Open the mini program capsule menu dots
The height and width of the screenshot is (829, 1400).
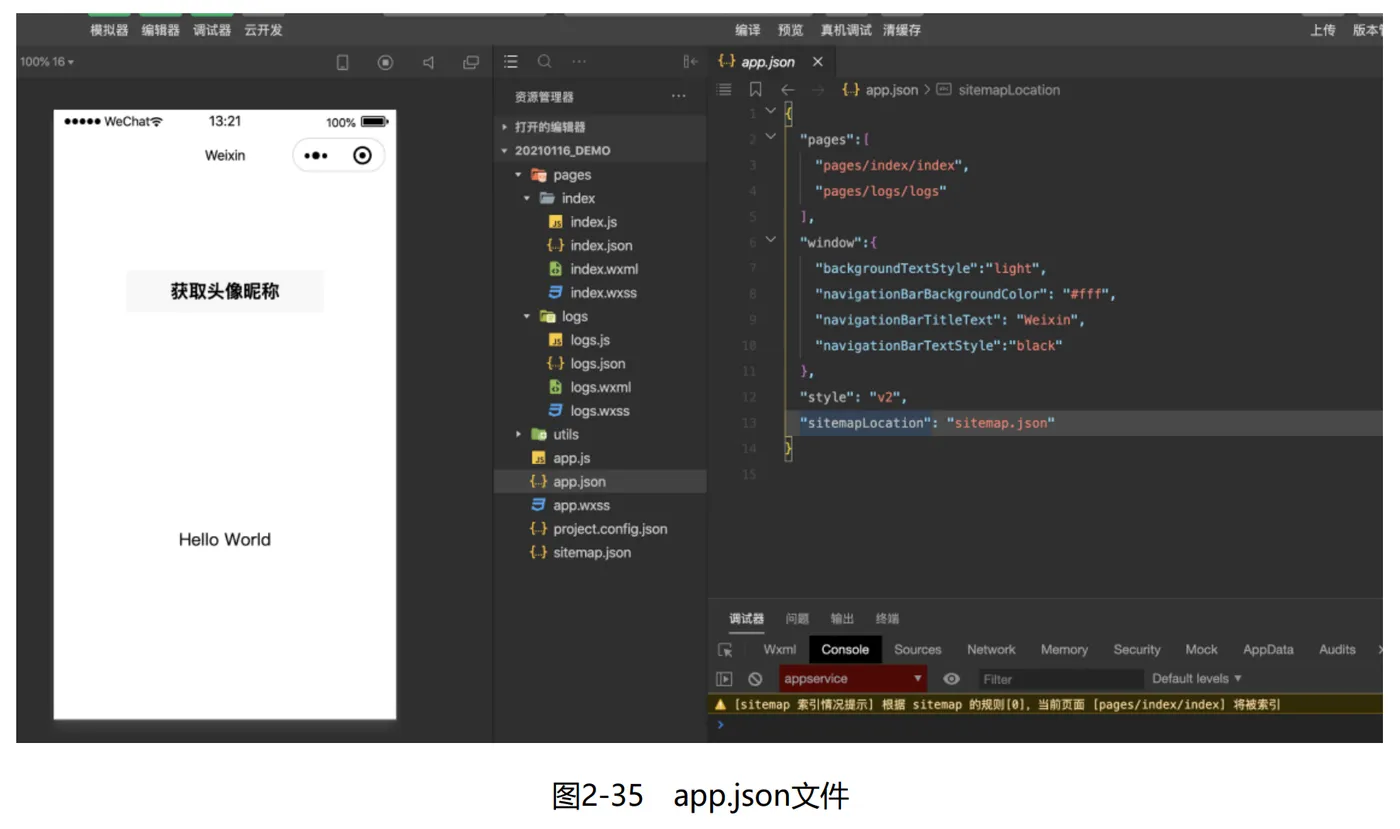[x=316, y=156]
